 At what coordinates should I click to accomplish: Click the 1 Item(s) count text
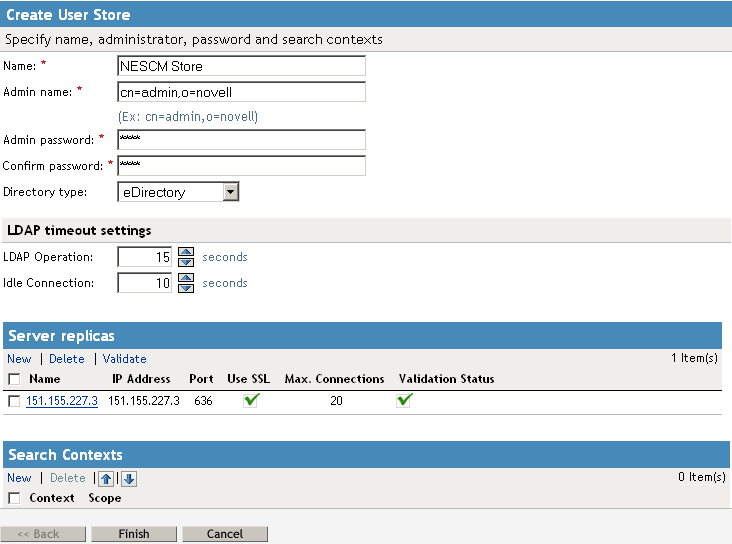tap(695, 358)
